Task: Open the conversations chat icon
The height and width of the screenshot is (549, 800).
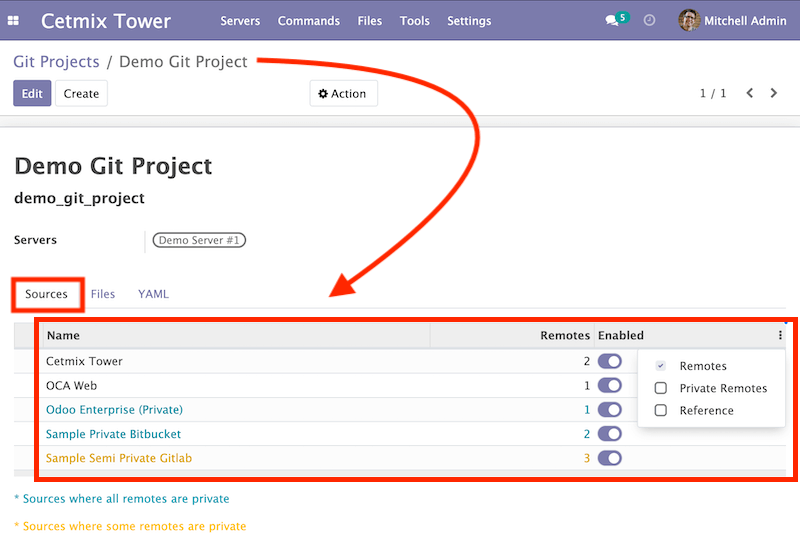Action: [x=612, y=20]
